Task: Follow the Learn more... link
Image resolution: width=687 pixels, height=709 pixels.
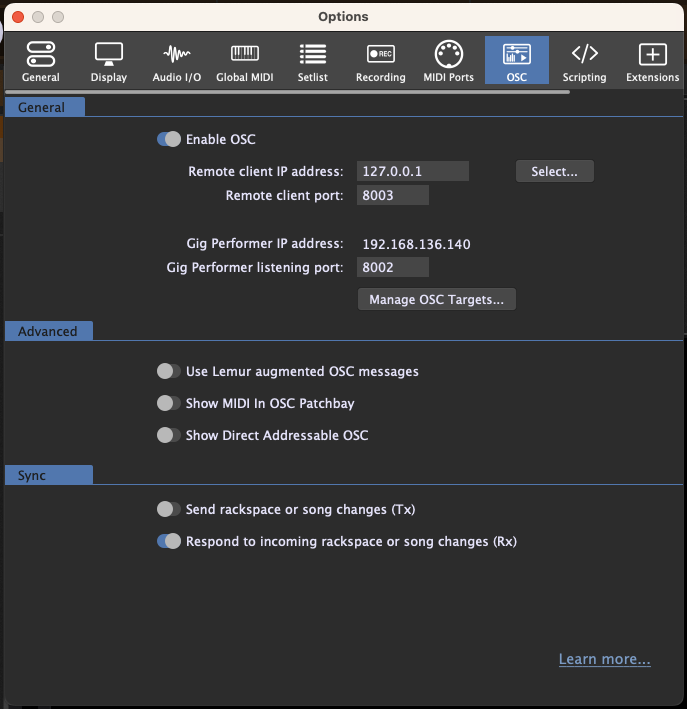Action: coord(605,660)
